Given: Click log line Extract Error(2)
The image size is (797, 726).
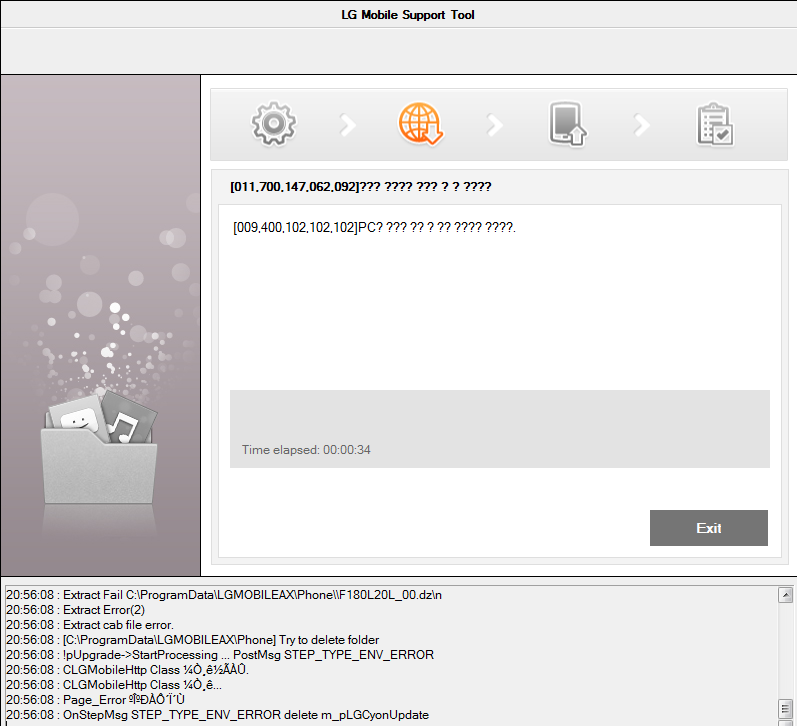Looking at the screenshot, I should point(75,610).
